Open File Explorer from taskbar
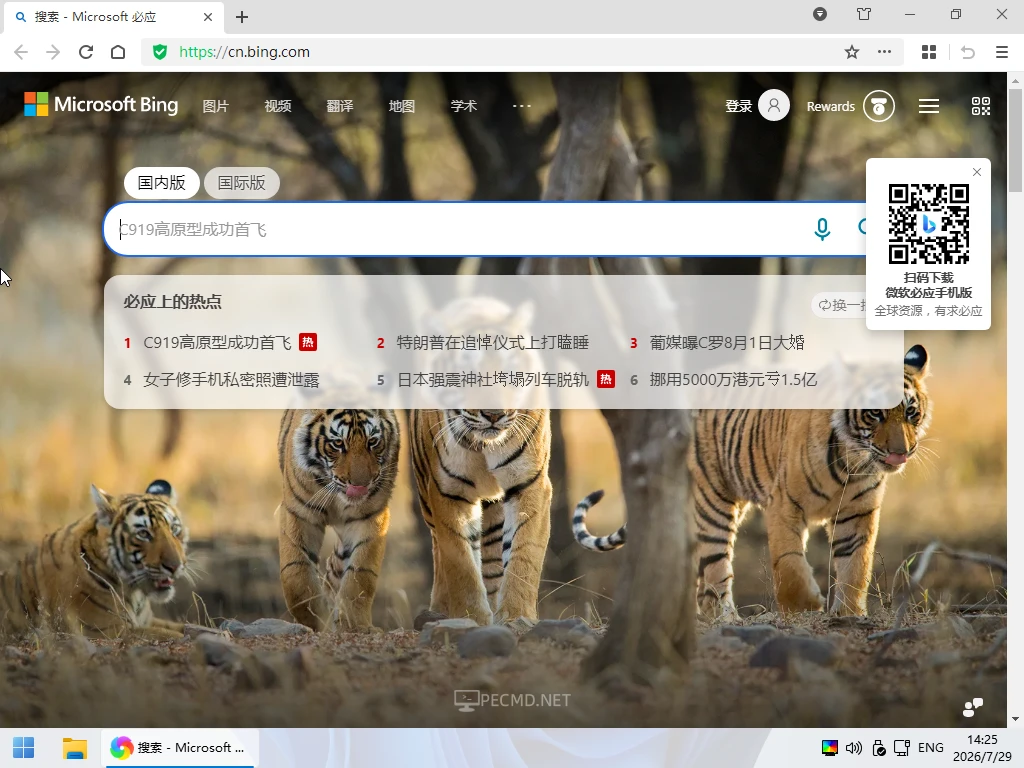1024x768 pixels. tap(74, 748)
